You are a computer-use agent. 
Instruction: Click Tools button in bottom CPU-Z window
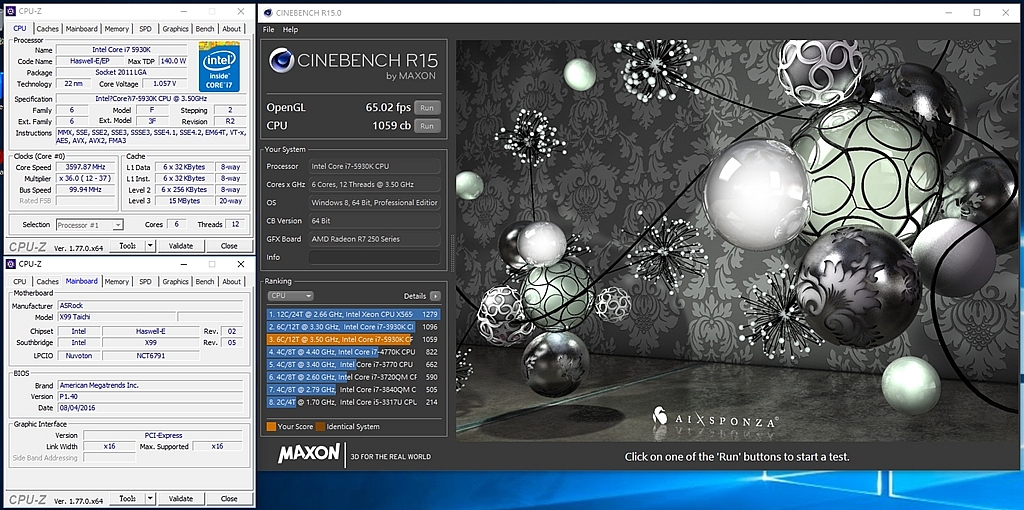(126, 498)
